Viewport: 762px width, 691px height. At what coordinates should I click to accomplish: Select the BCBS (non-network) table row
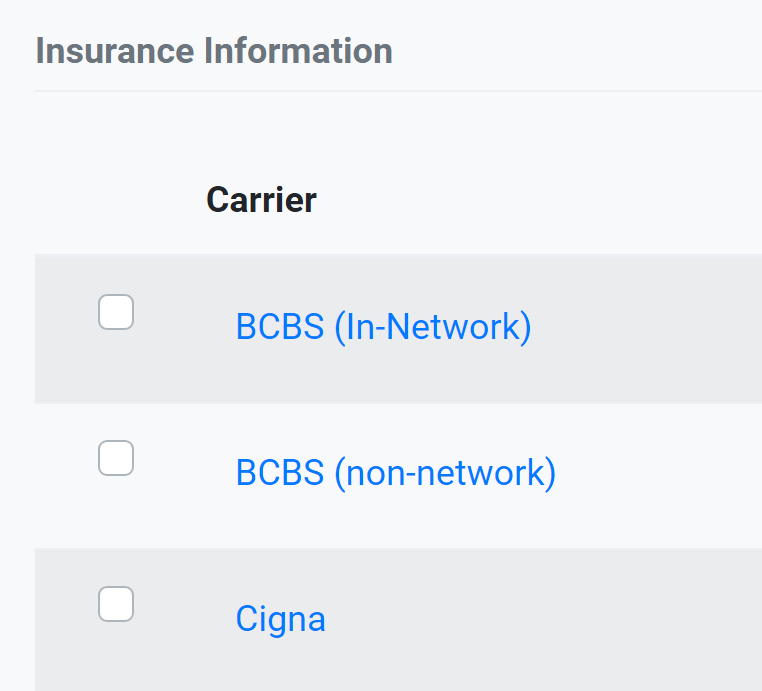[x=398, y=476]
